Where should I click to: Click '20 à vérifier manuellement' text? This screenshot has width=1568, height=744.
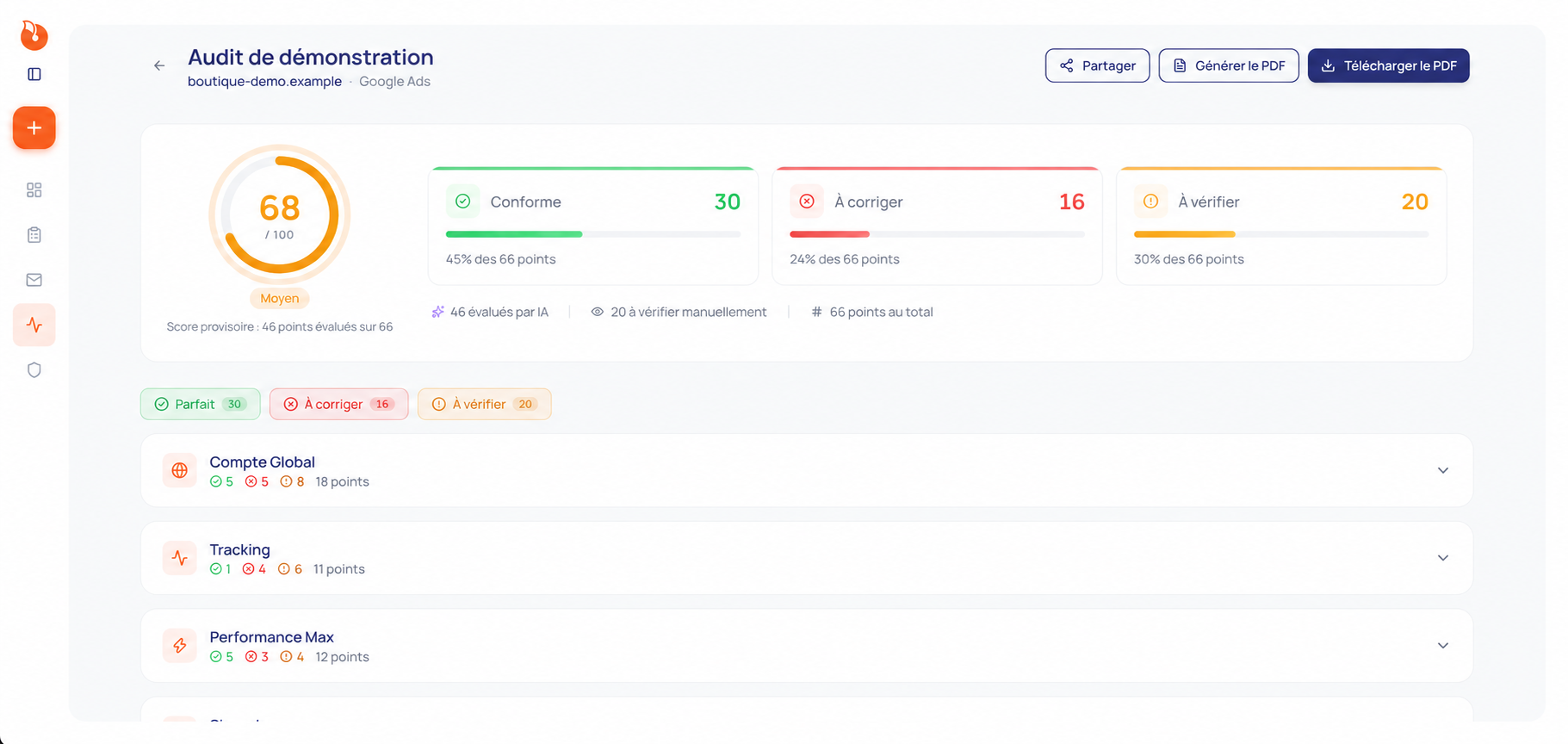(x=689, y=312)
